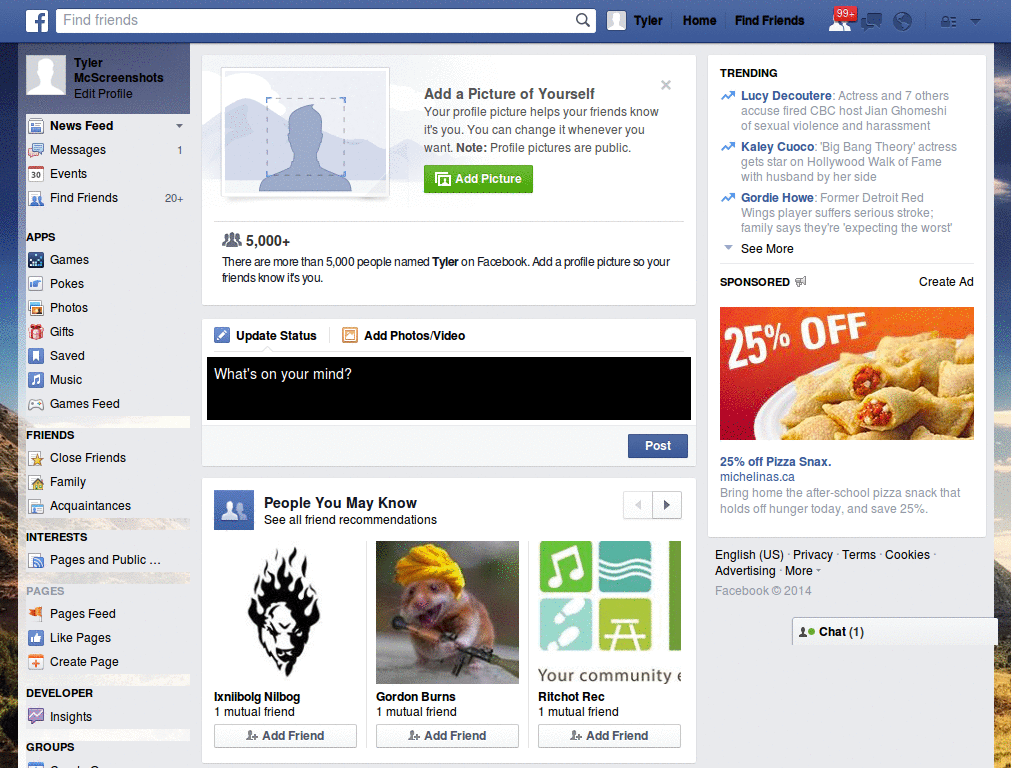Image resolution: width=1024 pixels, height=768 pixels.
Task: Click the 25% OFF pizza ad image
Action: pos(846,374)
